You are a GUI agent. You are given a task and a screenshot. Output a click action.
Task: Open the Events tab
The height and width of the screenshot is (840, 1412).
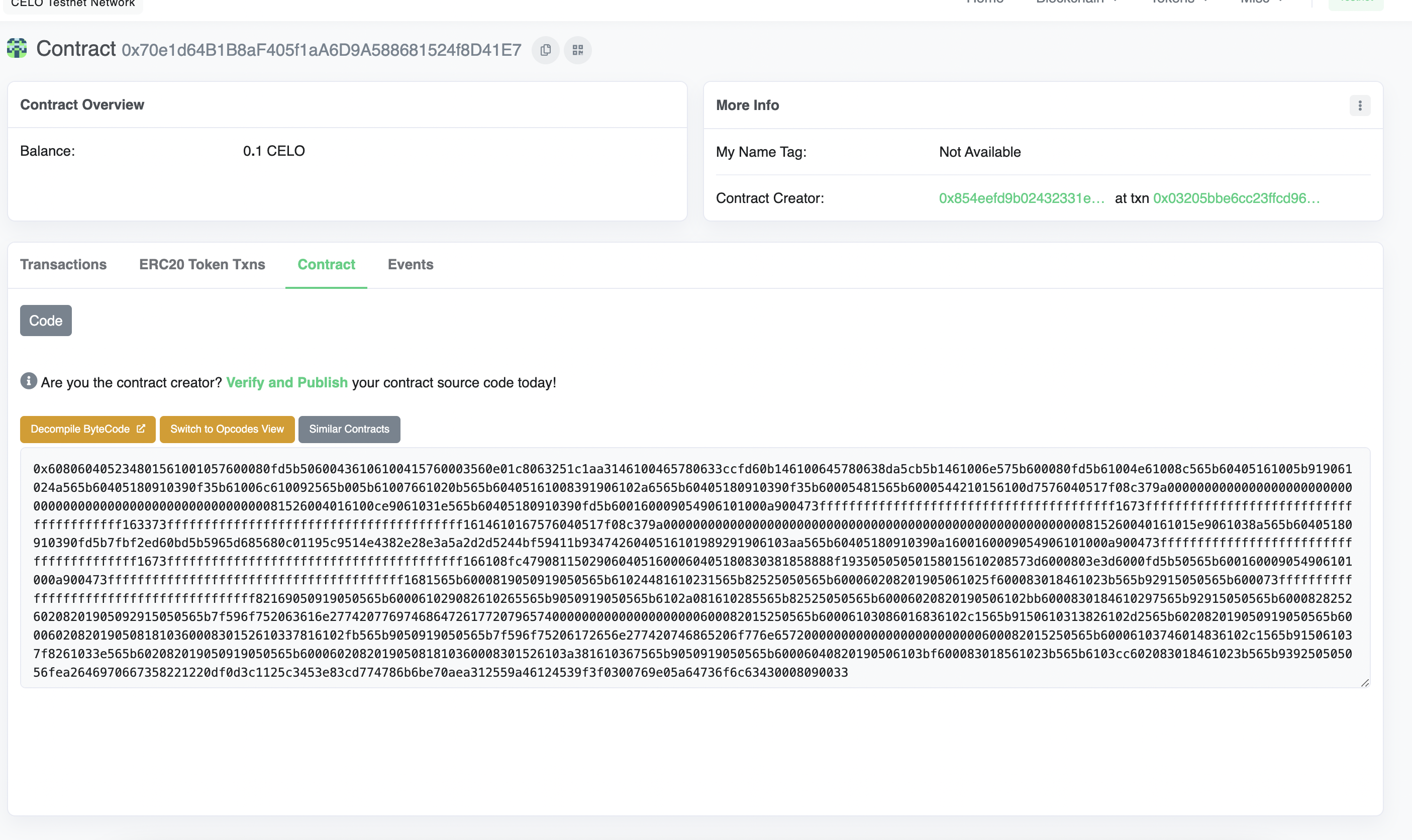[x=410, y=264]
